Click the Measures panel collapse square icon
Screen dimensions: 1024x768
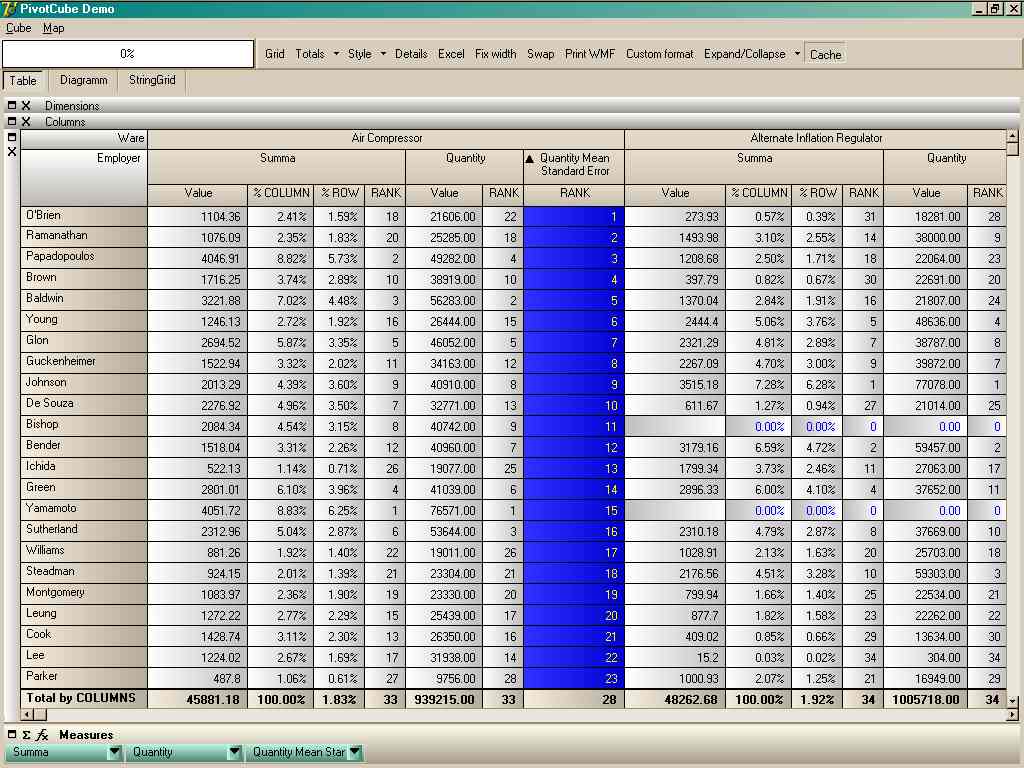click(x=12, y=734)
